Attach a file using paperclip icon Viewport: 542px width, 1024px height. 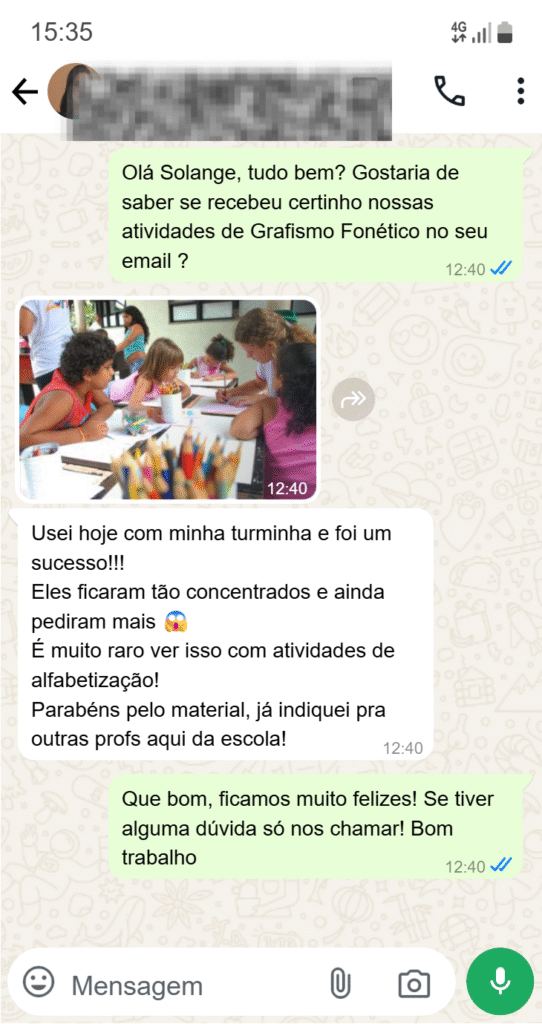click(x=341, y=984)
